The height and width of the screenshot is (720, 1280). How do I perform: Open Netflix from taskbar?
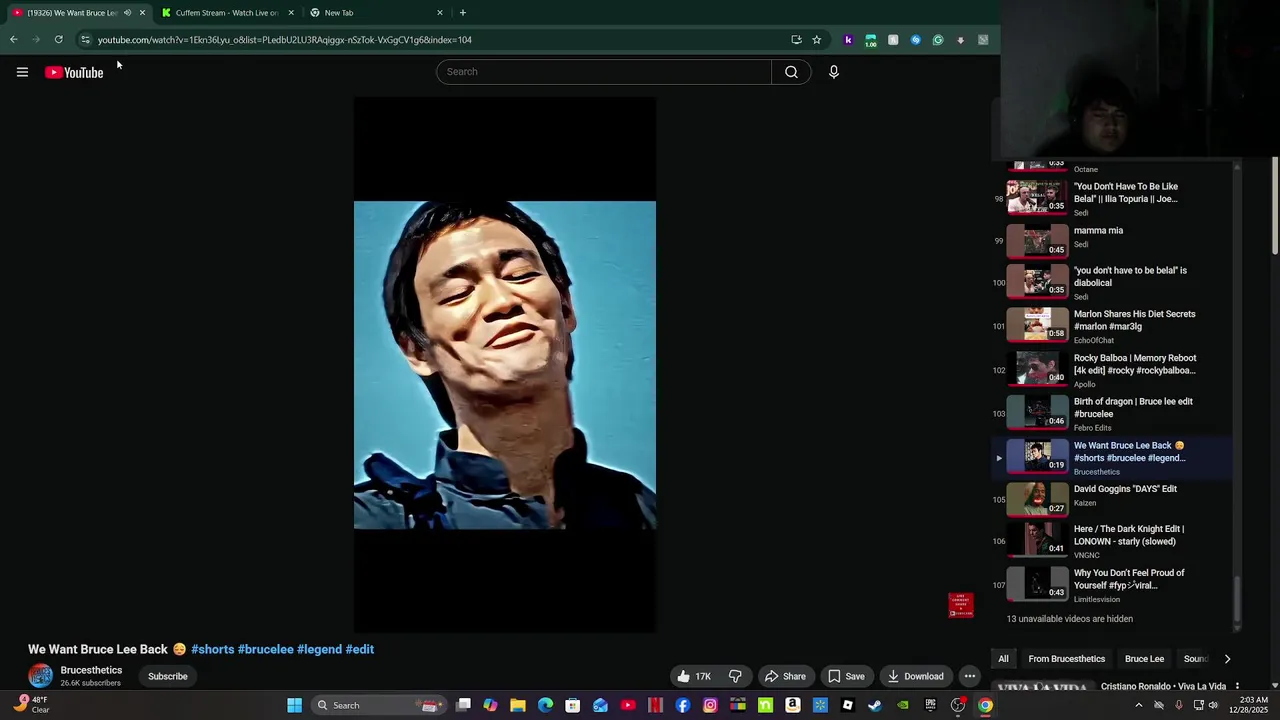point(655,705)
